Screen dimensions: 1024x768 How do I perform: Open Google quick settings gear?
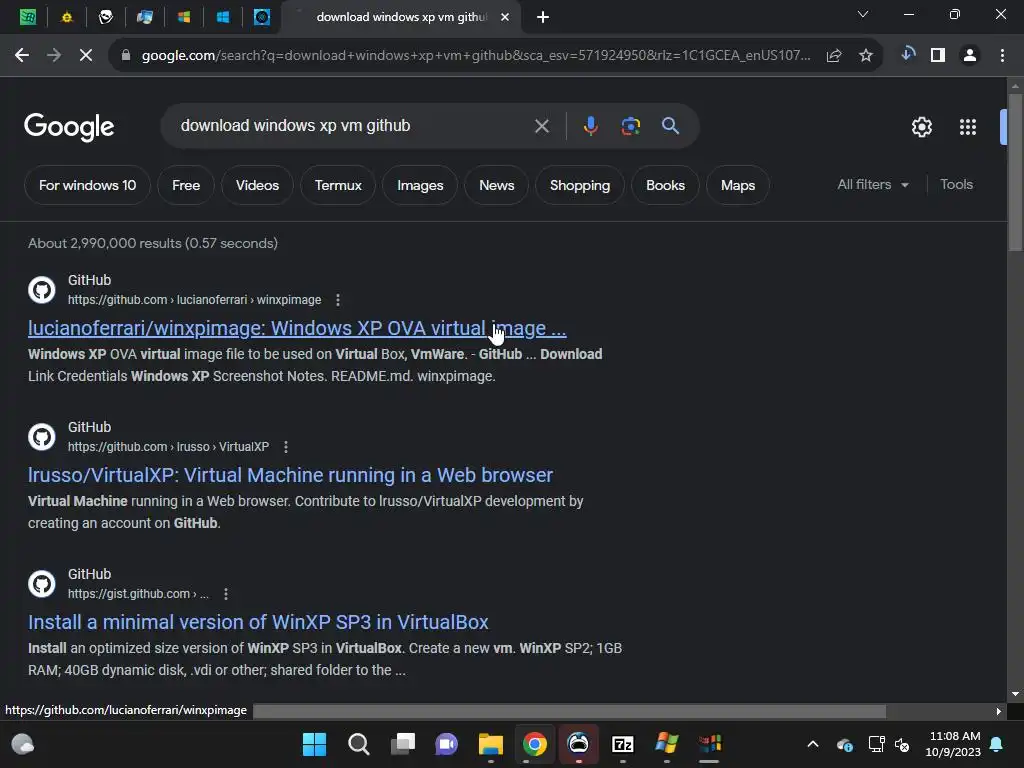pos(921,127)
